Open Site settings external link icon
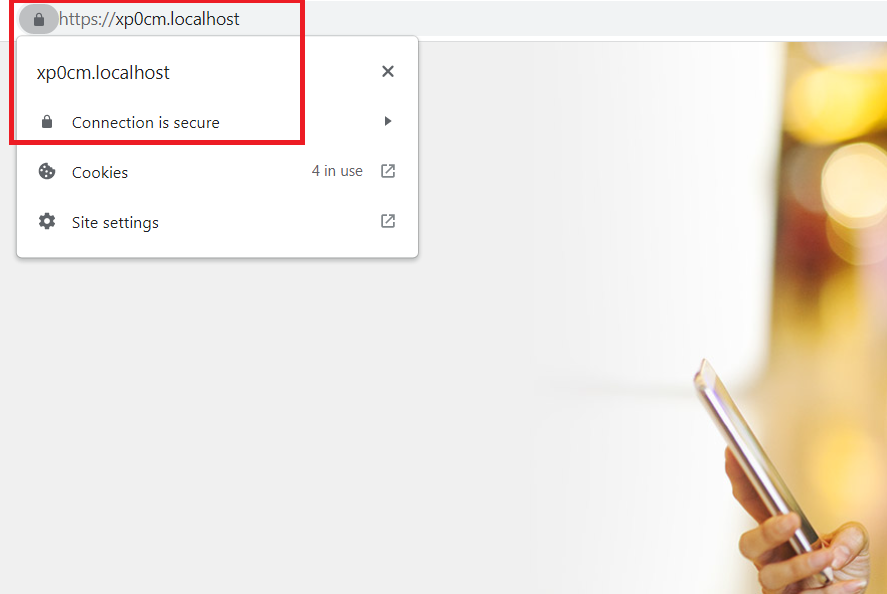 (387, 221)
